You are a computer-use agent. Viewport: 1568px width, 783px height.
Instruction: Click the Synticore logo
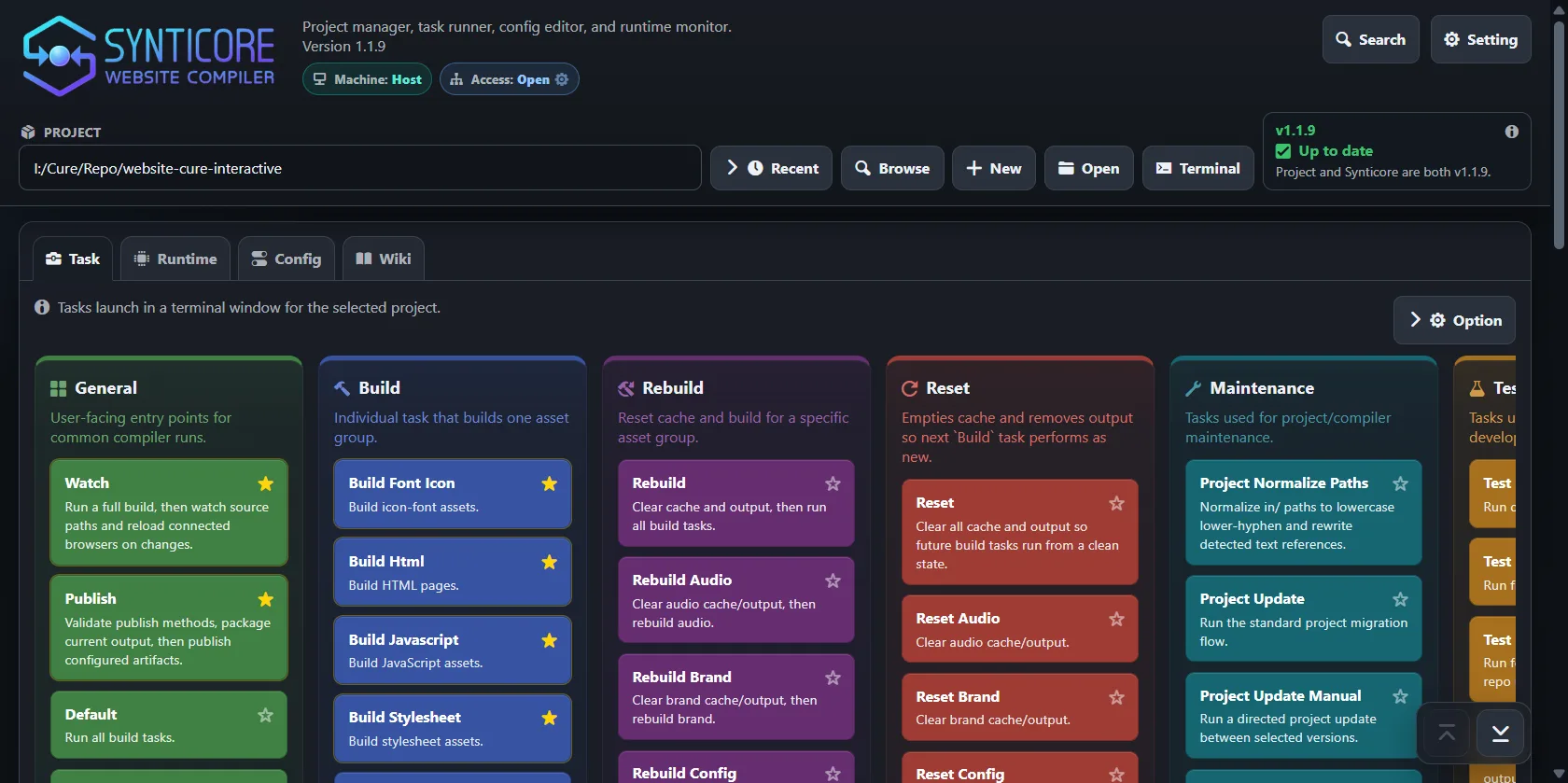[148, 56]
